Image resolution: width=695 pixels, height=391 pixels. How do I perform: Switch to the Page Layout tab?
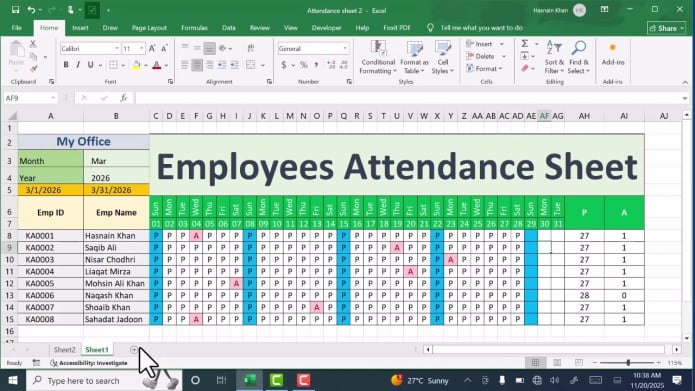pos(149,27)
